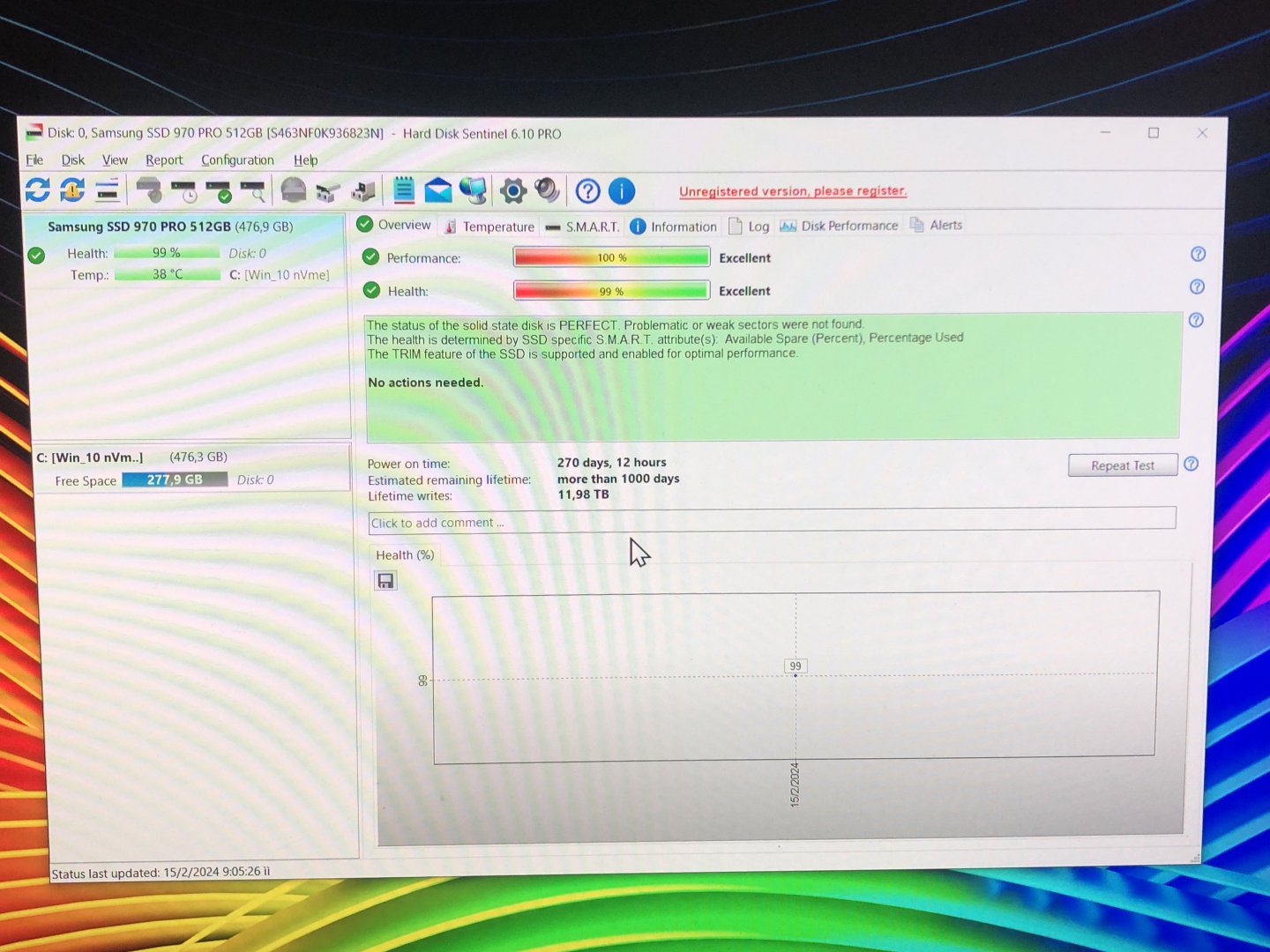This screenshot has height=952, width=1270.
Task: Minimize the Hard Disk Sentinel window
Action: pos(1105,132)
